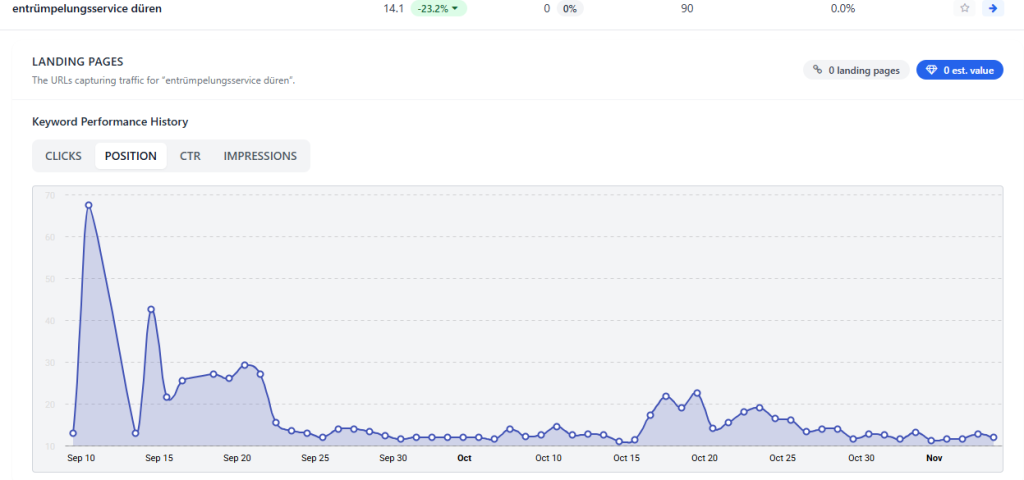Click the diamond icon in est. value badge
This screenshot has width=1024, height=480.
click(x=931, y=70)
